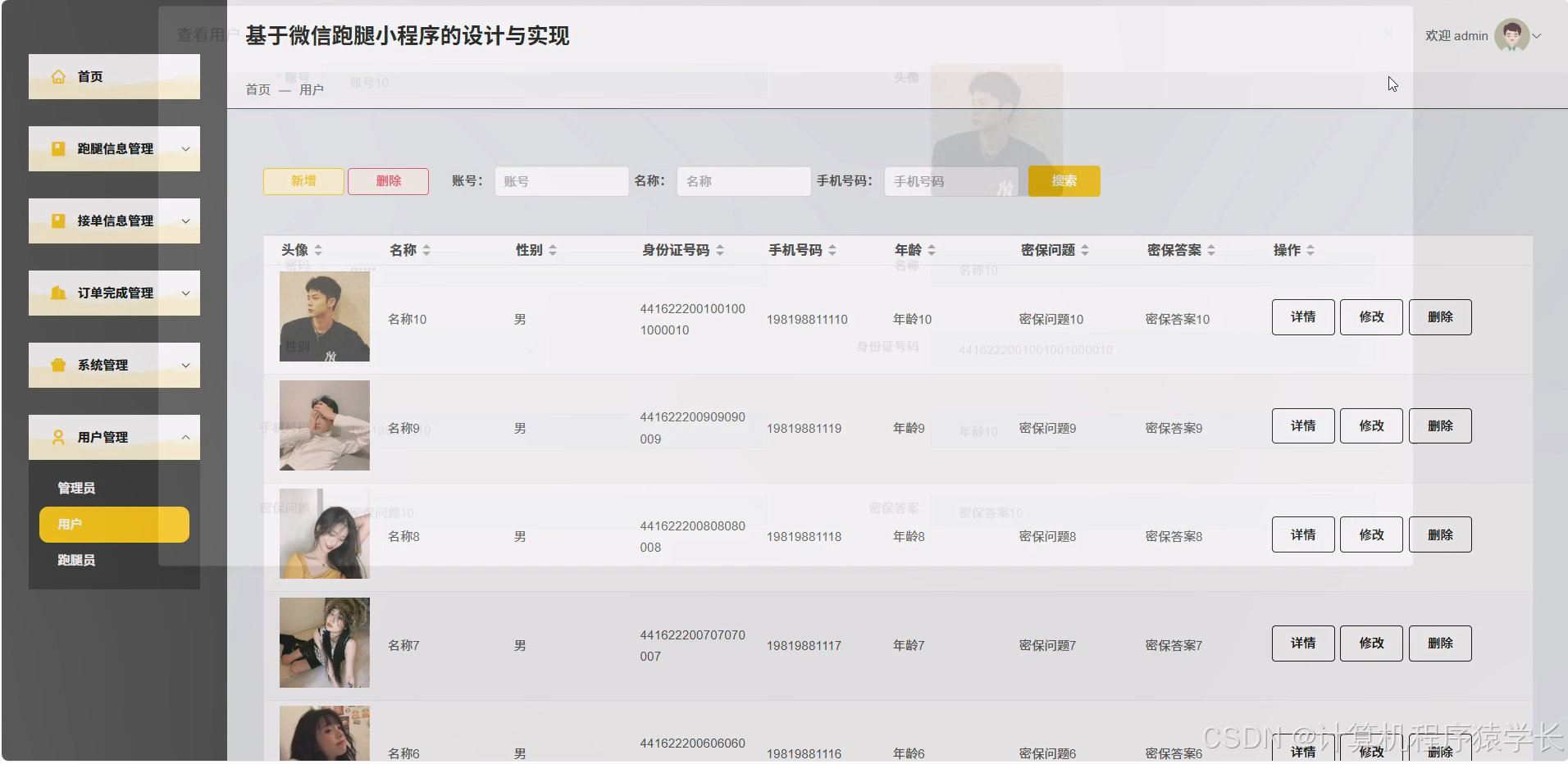Sort by 密保问题 column arrows

tap(1085, 250)
